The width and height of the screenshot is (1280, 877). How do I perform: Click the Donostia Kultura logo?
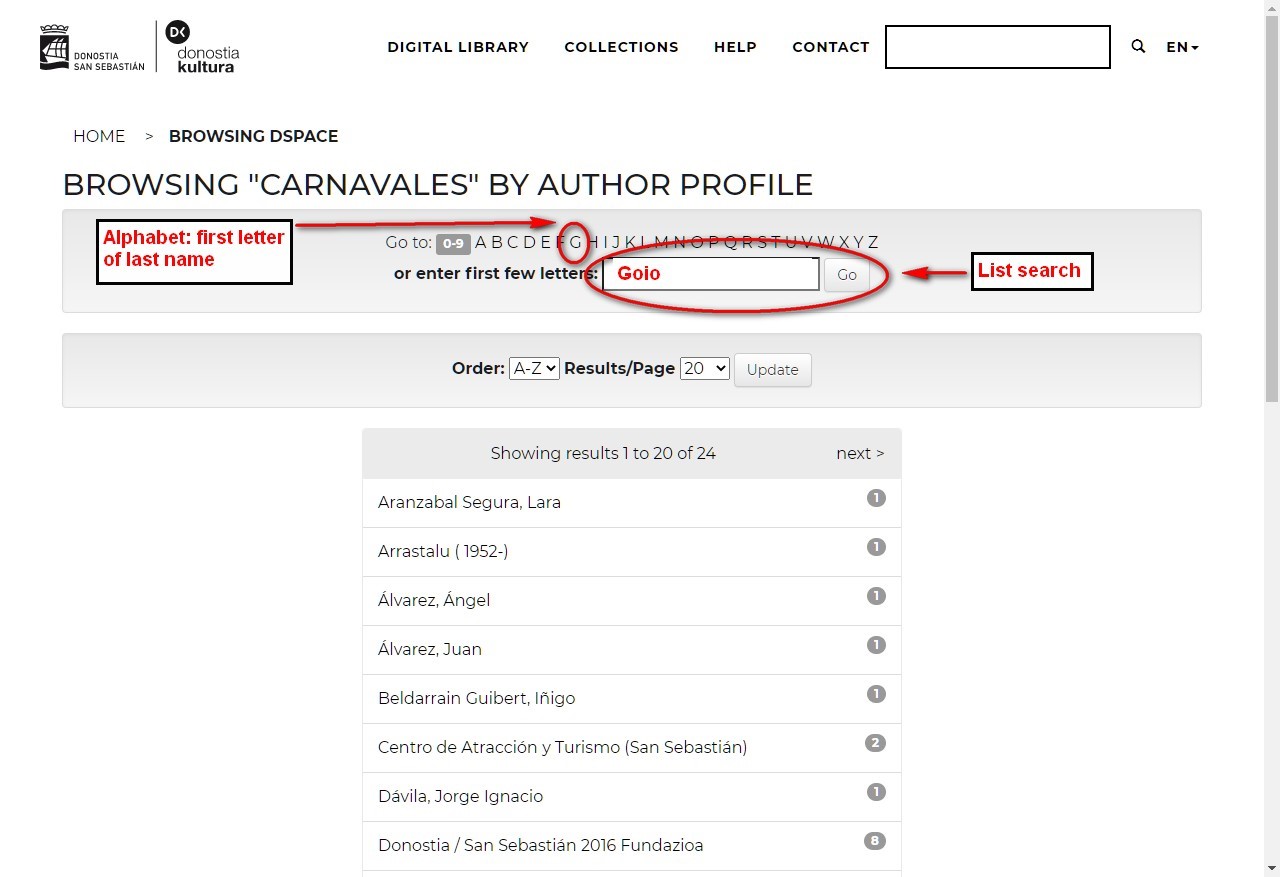(202, 47)
